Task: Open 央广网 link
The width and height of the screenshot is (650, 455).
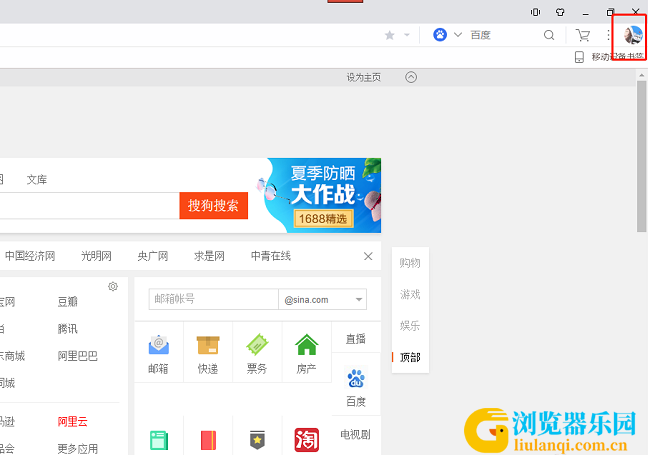Action: click(x=153, y=256)
